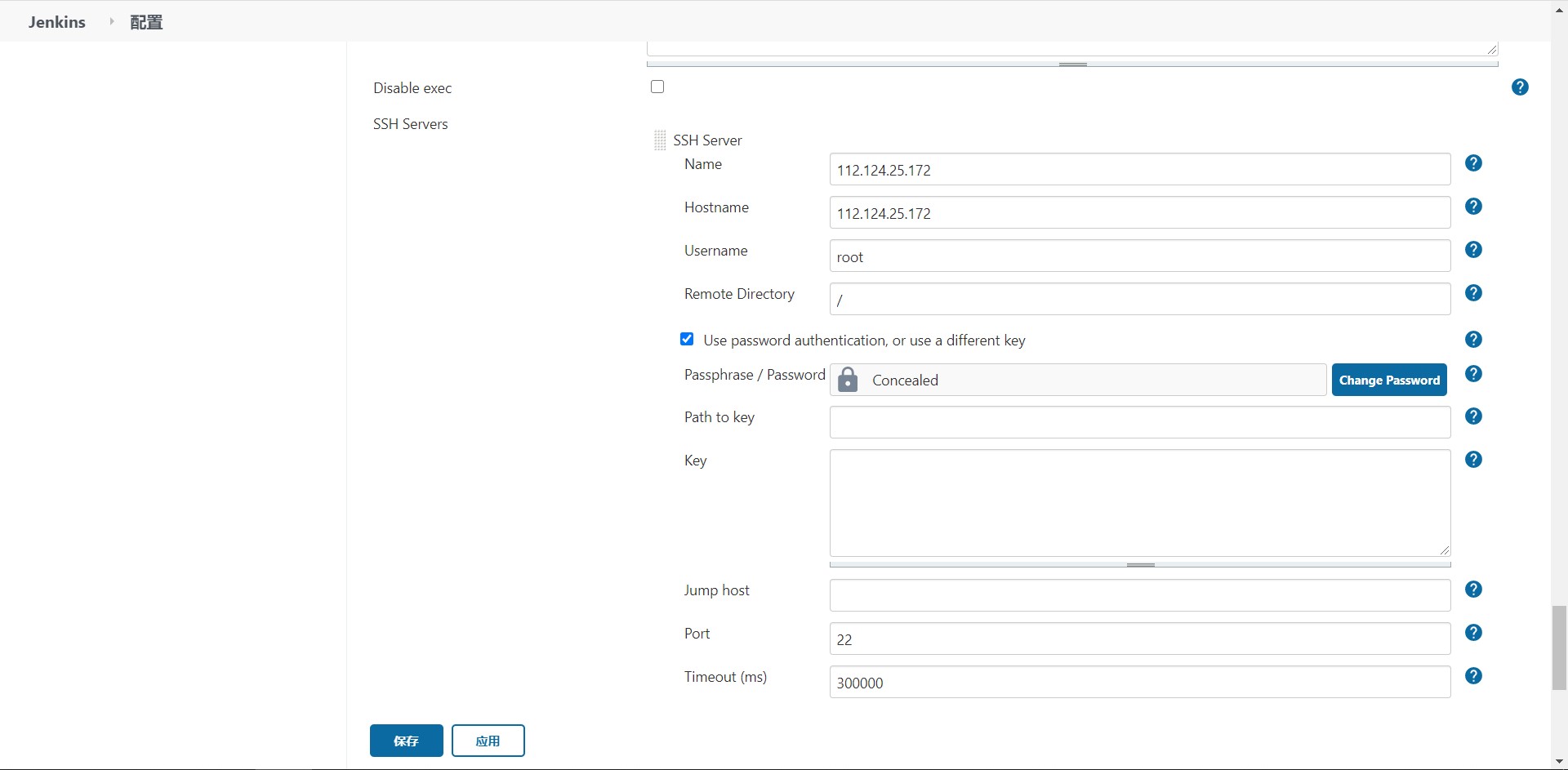Viewport: 1568px width, 770px height.
Task: Click the Key textarea resize bar
Action: 1140,564
